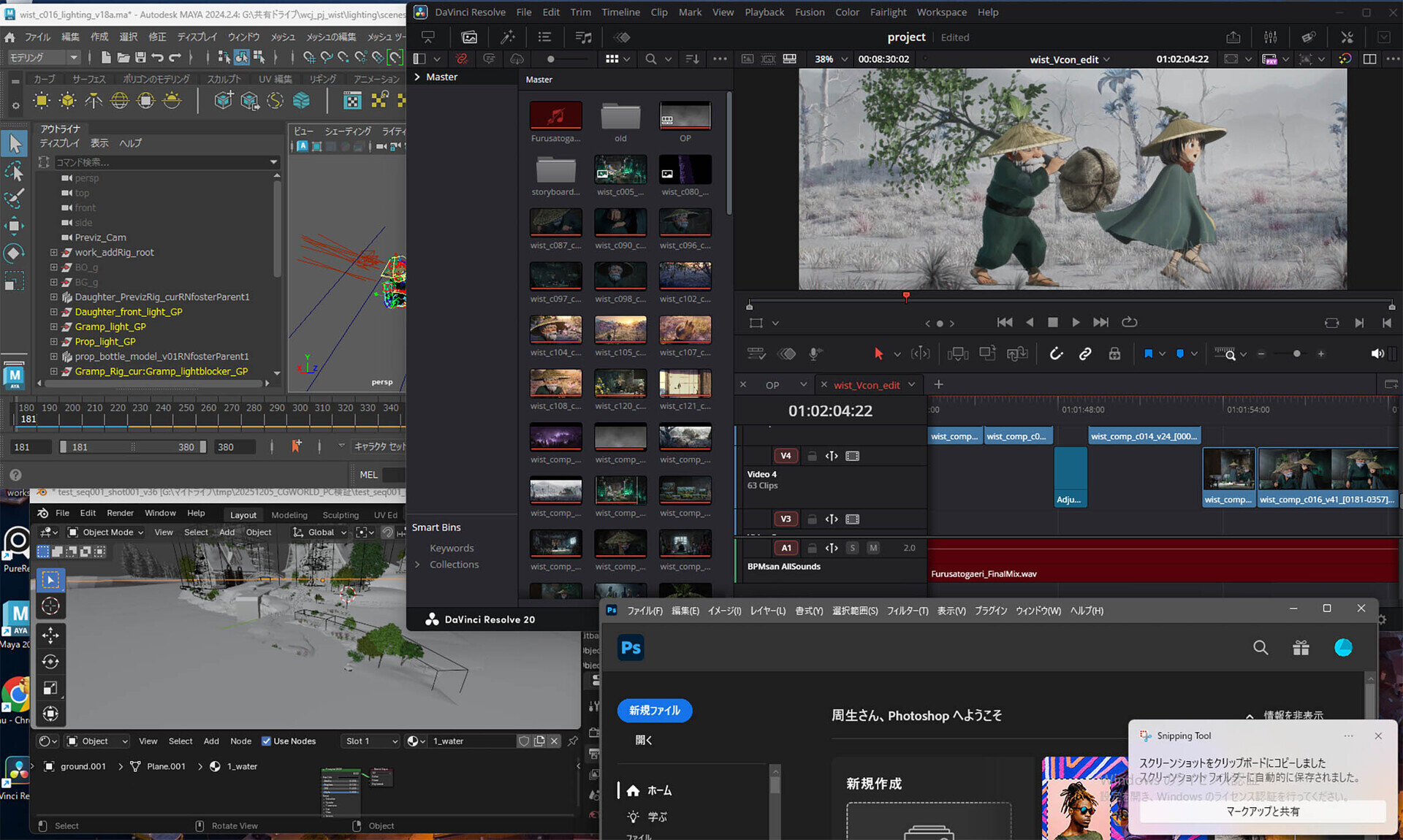Mute audio track A1 with M button

pos(873,548)
